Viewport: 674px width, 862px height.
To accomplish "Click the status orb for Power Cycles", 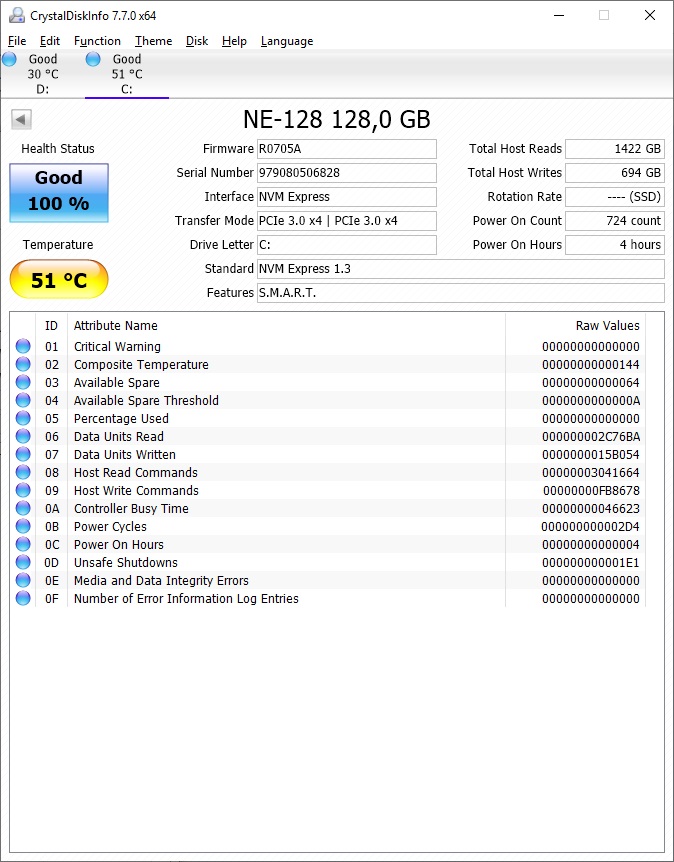I will click(23, 526).
